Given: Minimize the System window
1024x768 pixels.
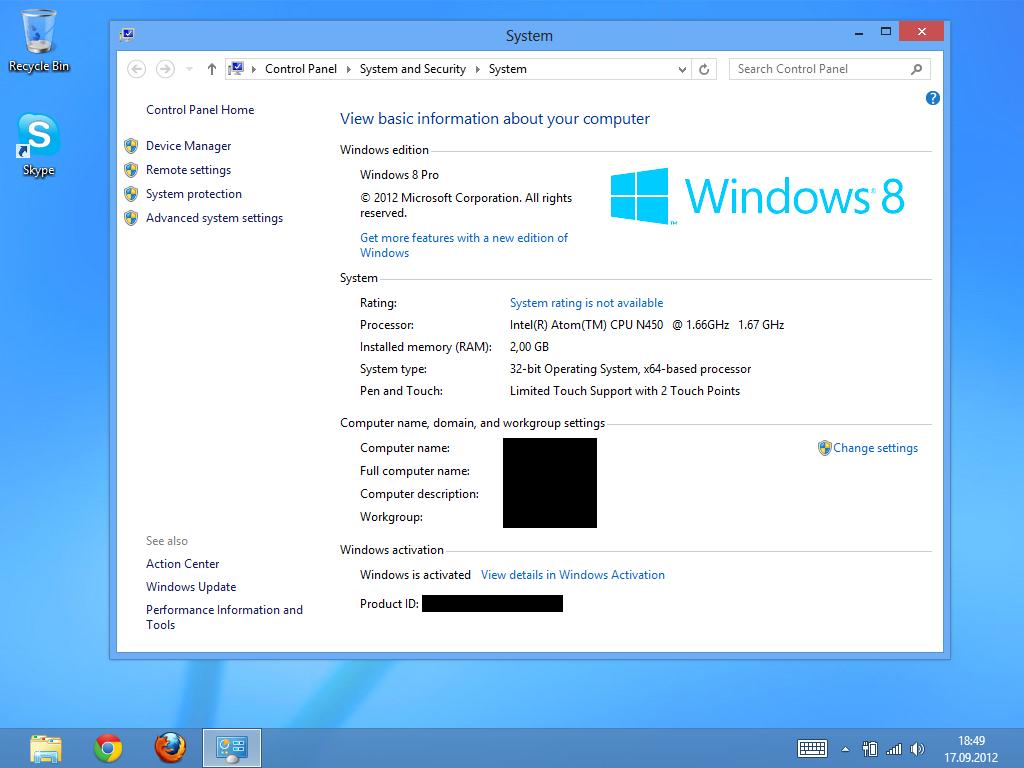Looking at the screenshot, I should [859, 32].
